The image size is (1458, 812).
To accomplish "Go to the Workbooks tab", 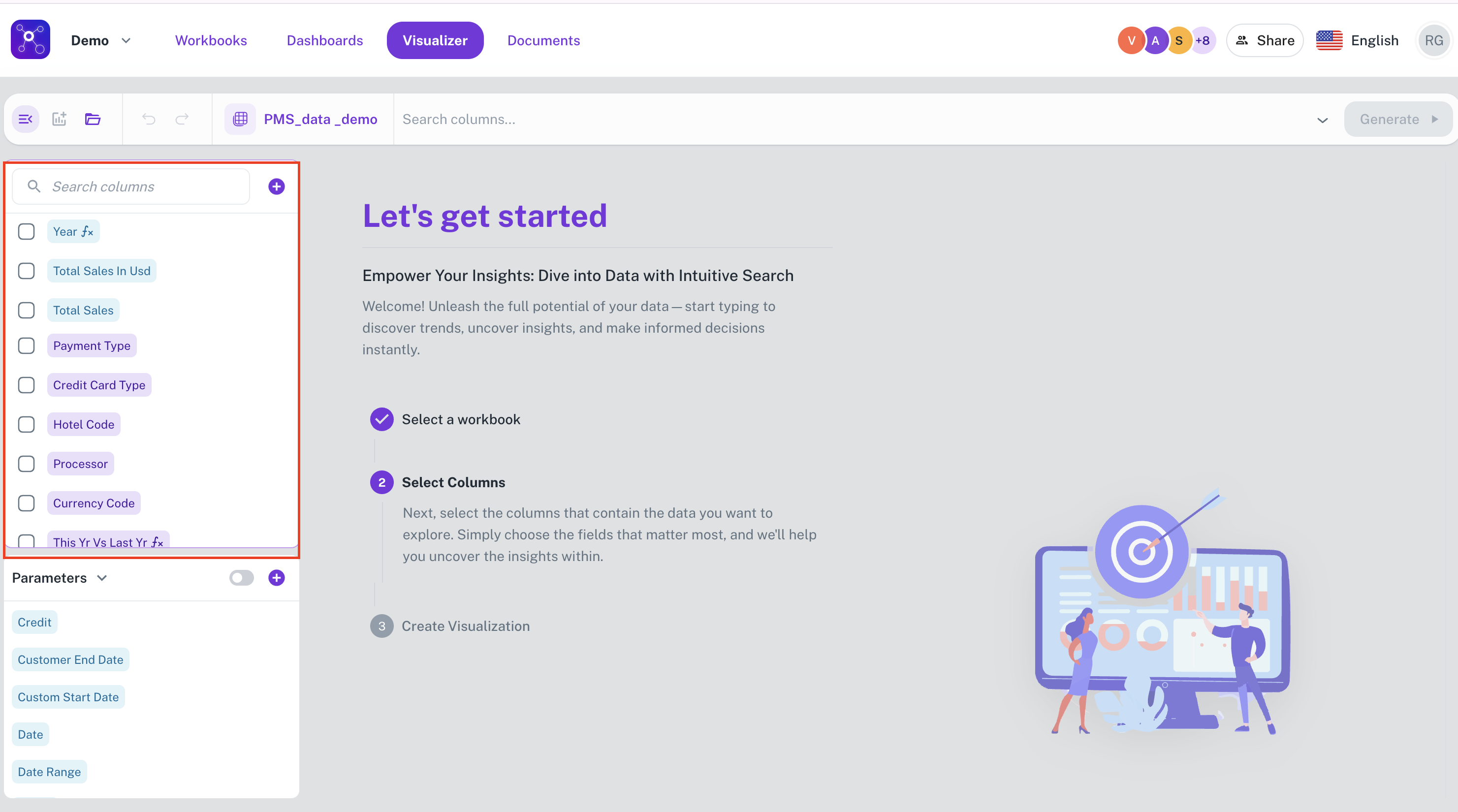I will click(x=211, y=41).
